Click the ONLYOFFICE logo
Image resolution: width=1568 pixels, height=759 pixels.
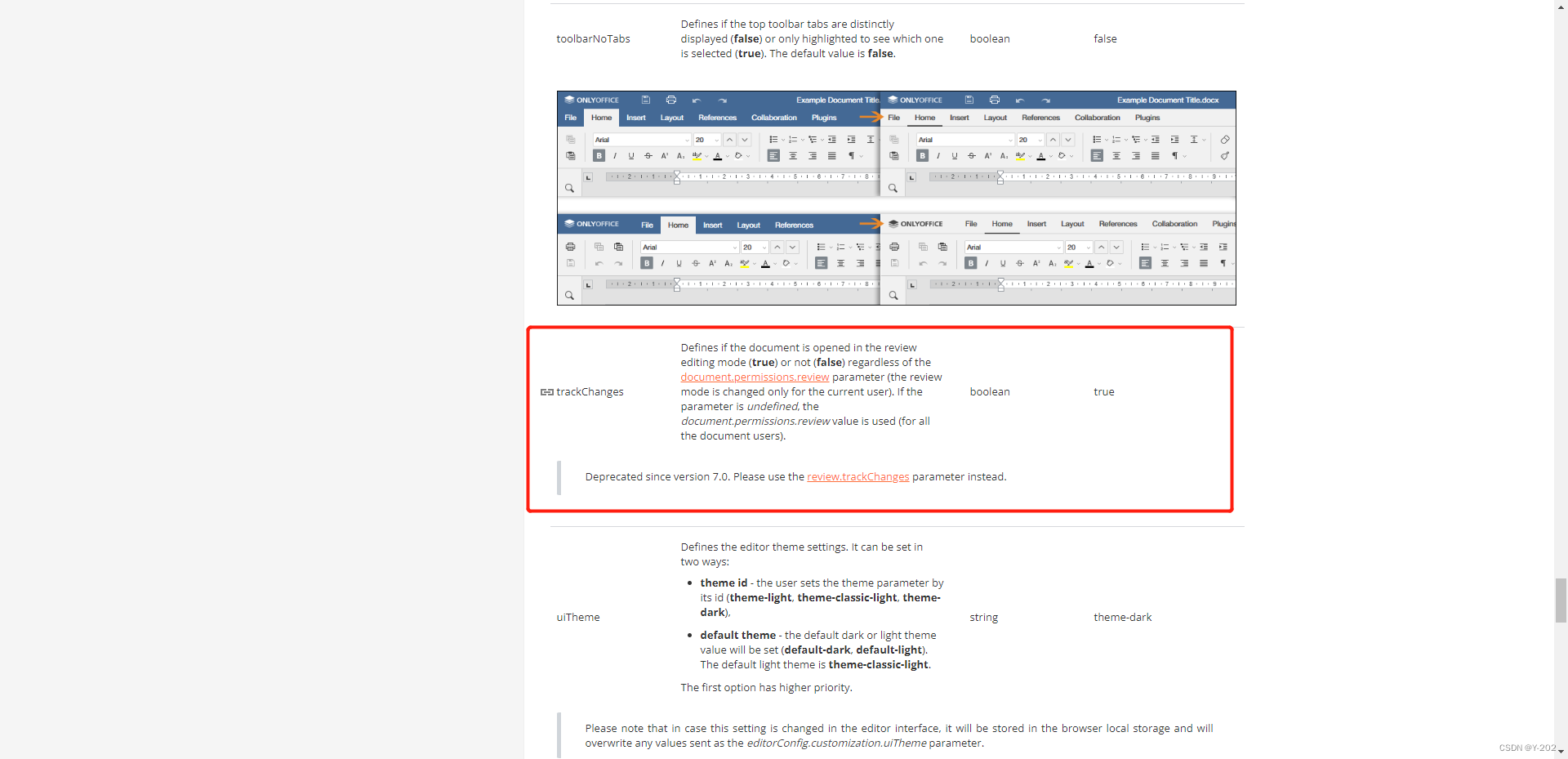(590, 100)
